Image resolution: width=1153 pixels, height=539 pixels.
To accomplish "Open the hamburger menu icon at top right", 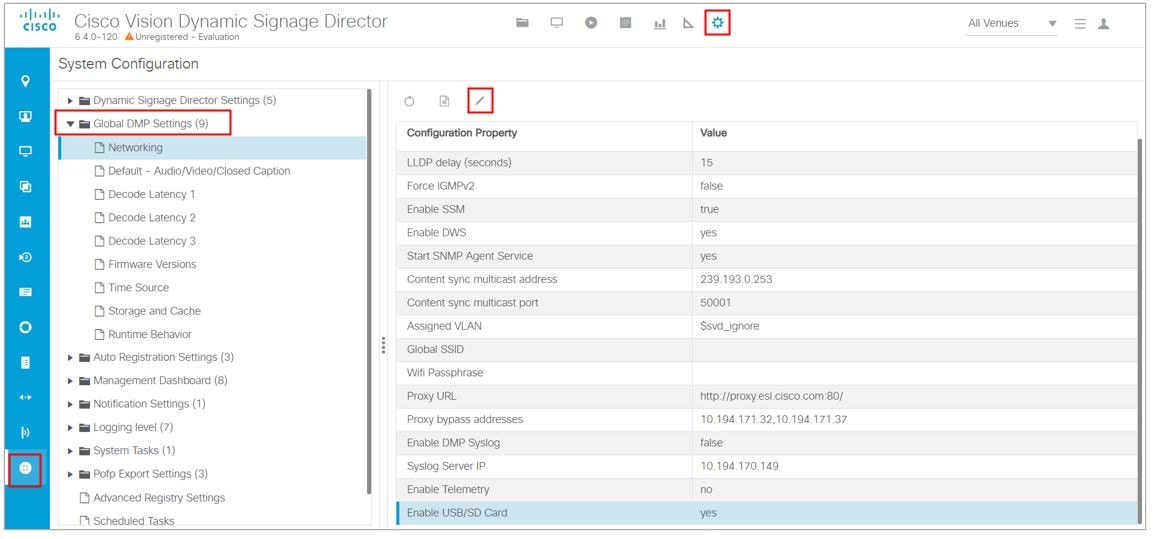I will click(1080, 24).
